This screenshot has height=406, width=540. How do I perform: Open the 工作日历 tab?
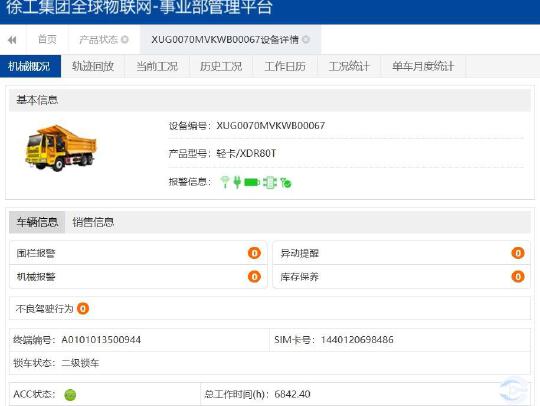[285, 66]
